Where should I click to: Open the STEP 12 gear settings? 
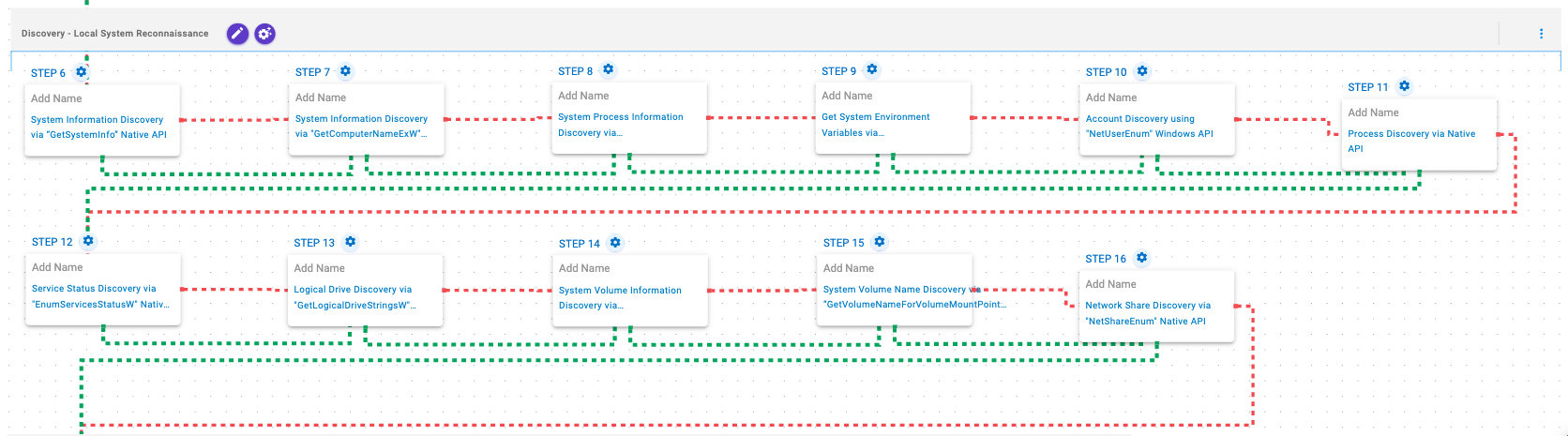click(88, 241)
